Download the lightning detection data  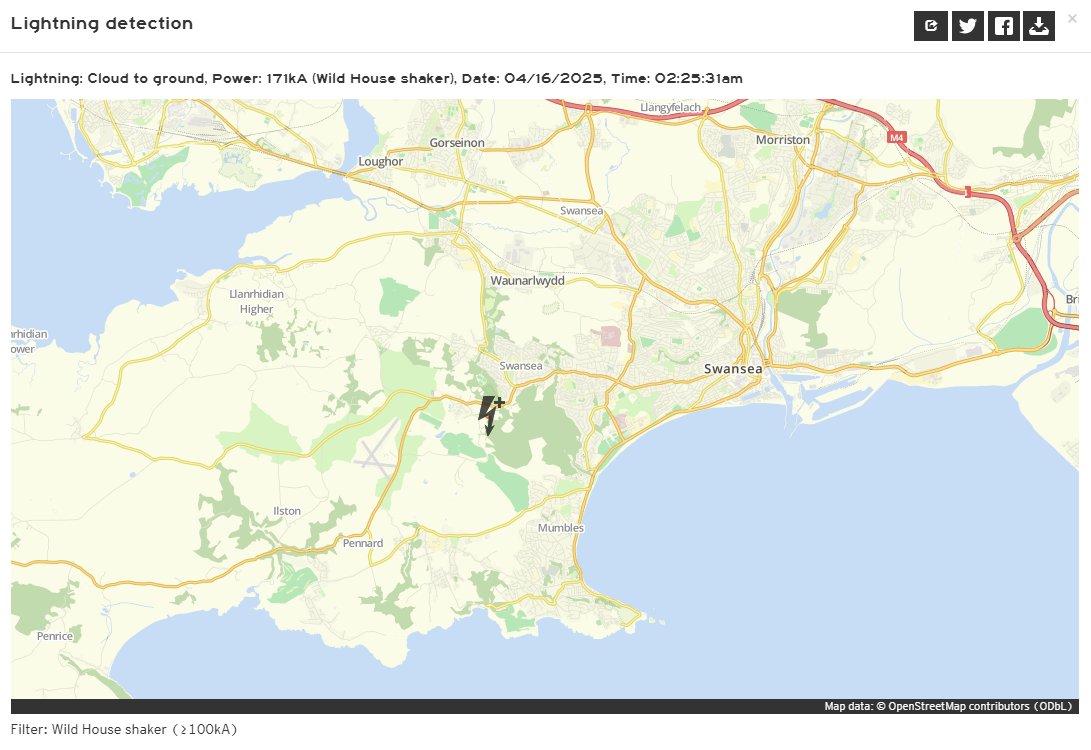click(1039, 25)
